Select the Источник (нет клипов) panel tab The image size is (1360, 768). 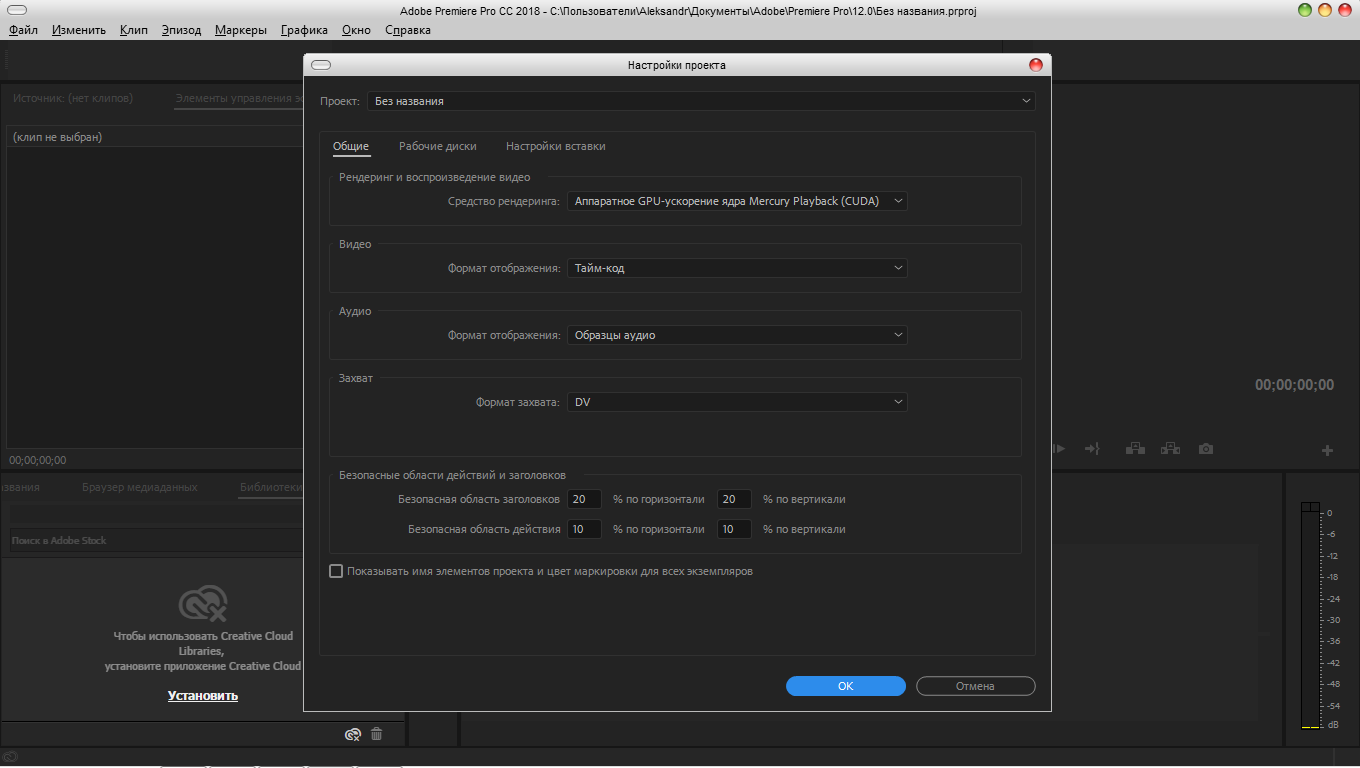72,98
